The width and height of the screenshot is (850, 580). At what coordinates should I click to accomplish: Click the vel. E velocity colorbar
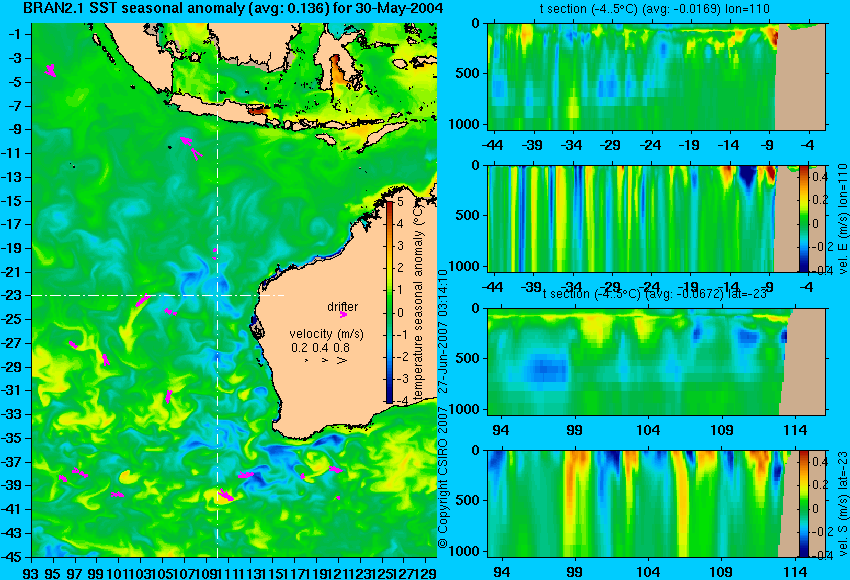pos(804,218)
